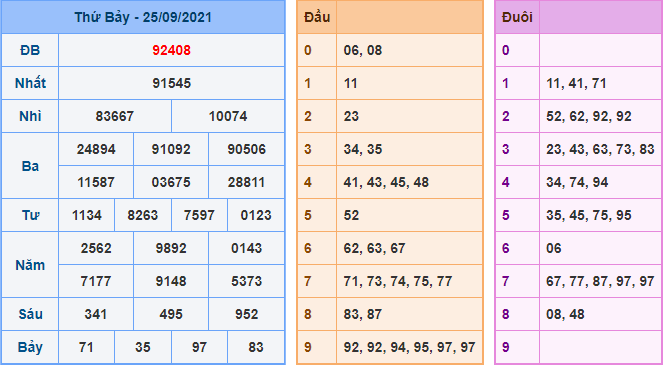Select the '23' cell in Đầu row 2
Screen dimensions: 664x365
tap(409, 116)
